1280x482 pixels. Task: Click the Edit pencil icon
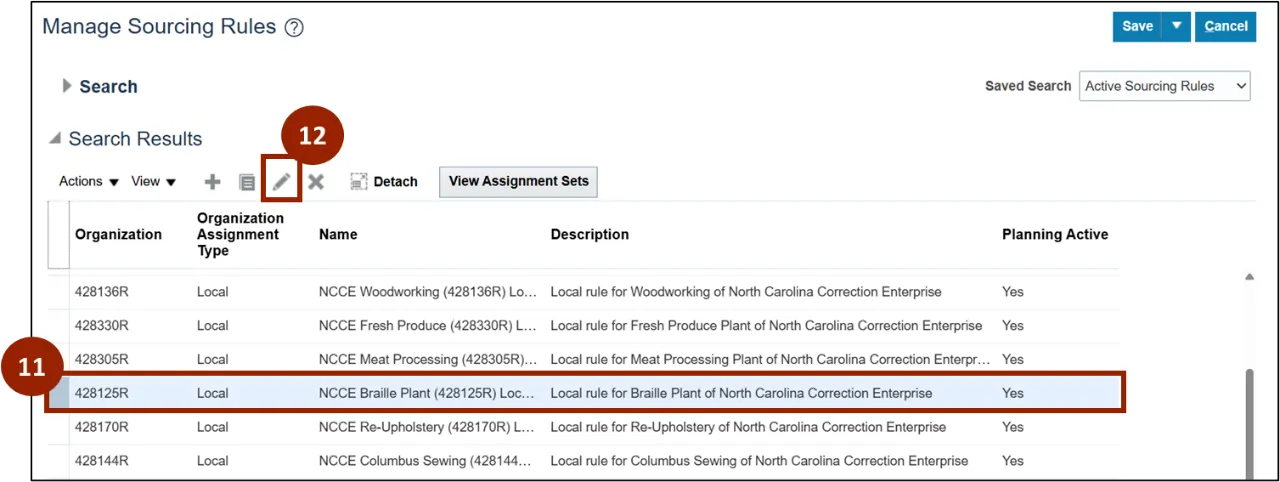tap(282, 181)
